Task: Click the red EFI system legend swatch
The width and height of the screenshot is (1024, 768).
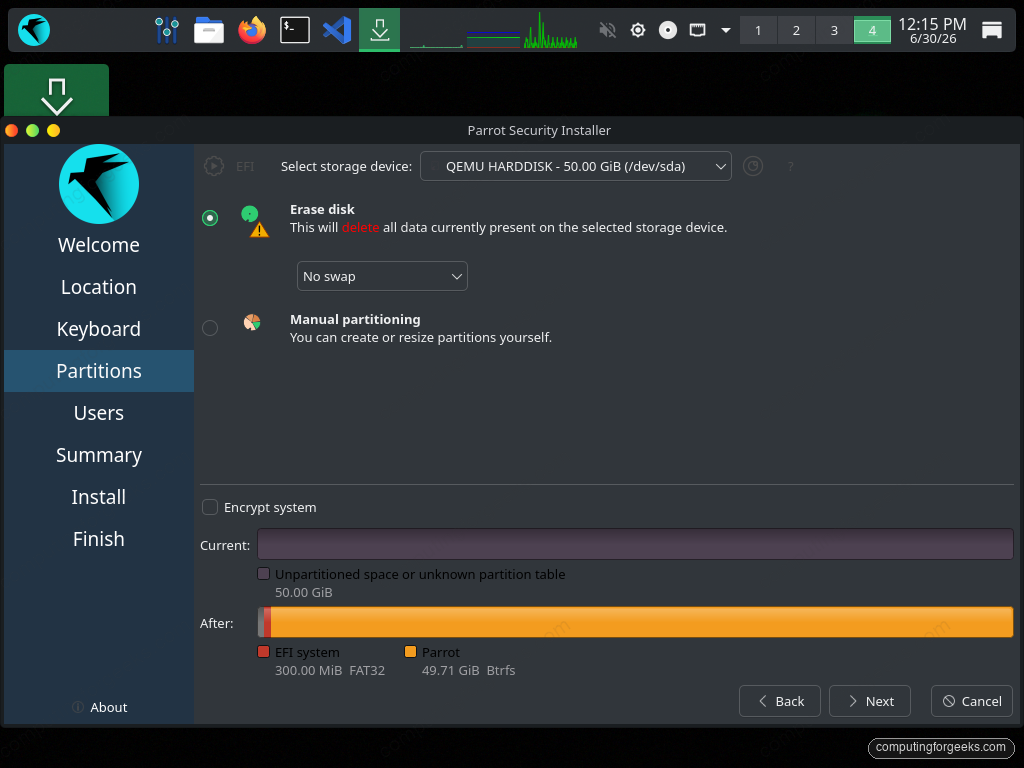Action: (x=263, y=652)
